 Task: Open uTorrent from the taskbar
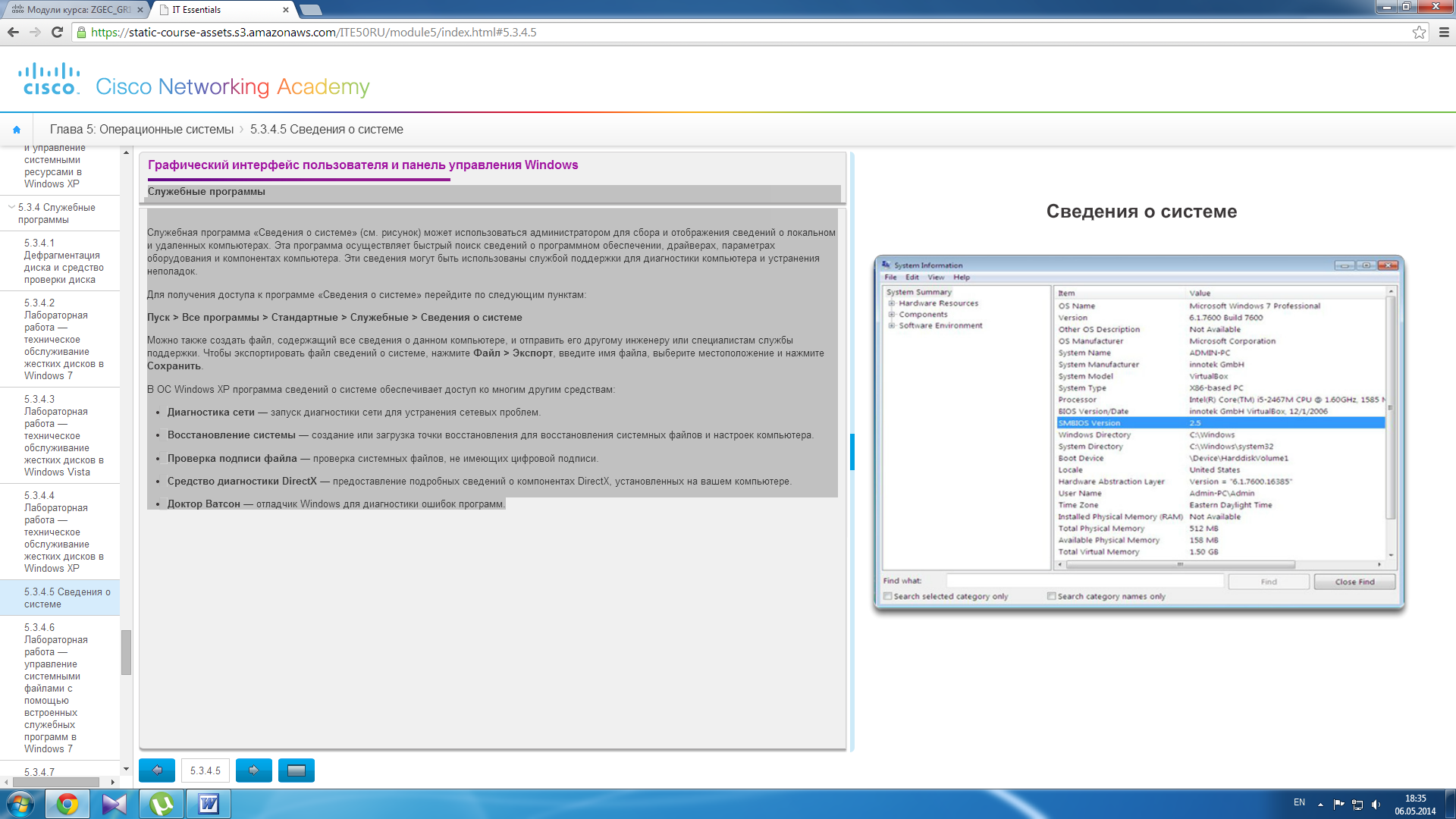pyautogui.click(x=162, y=804)
